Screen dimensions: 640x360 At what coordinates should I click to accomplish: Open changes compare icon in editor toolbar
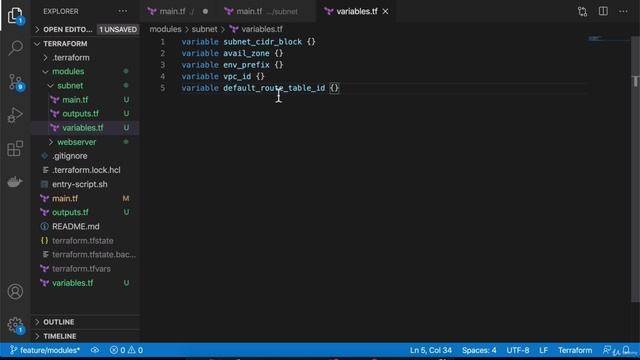click(x=582, y=11)
